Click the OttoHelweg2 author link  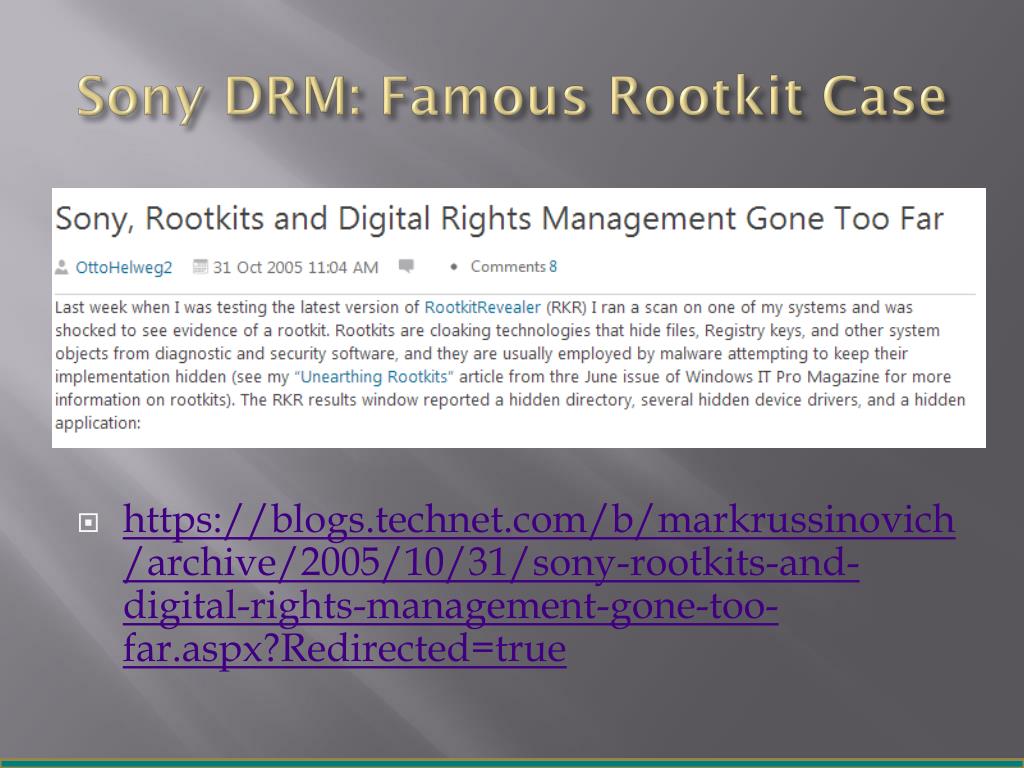(x=123, y=267)
